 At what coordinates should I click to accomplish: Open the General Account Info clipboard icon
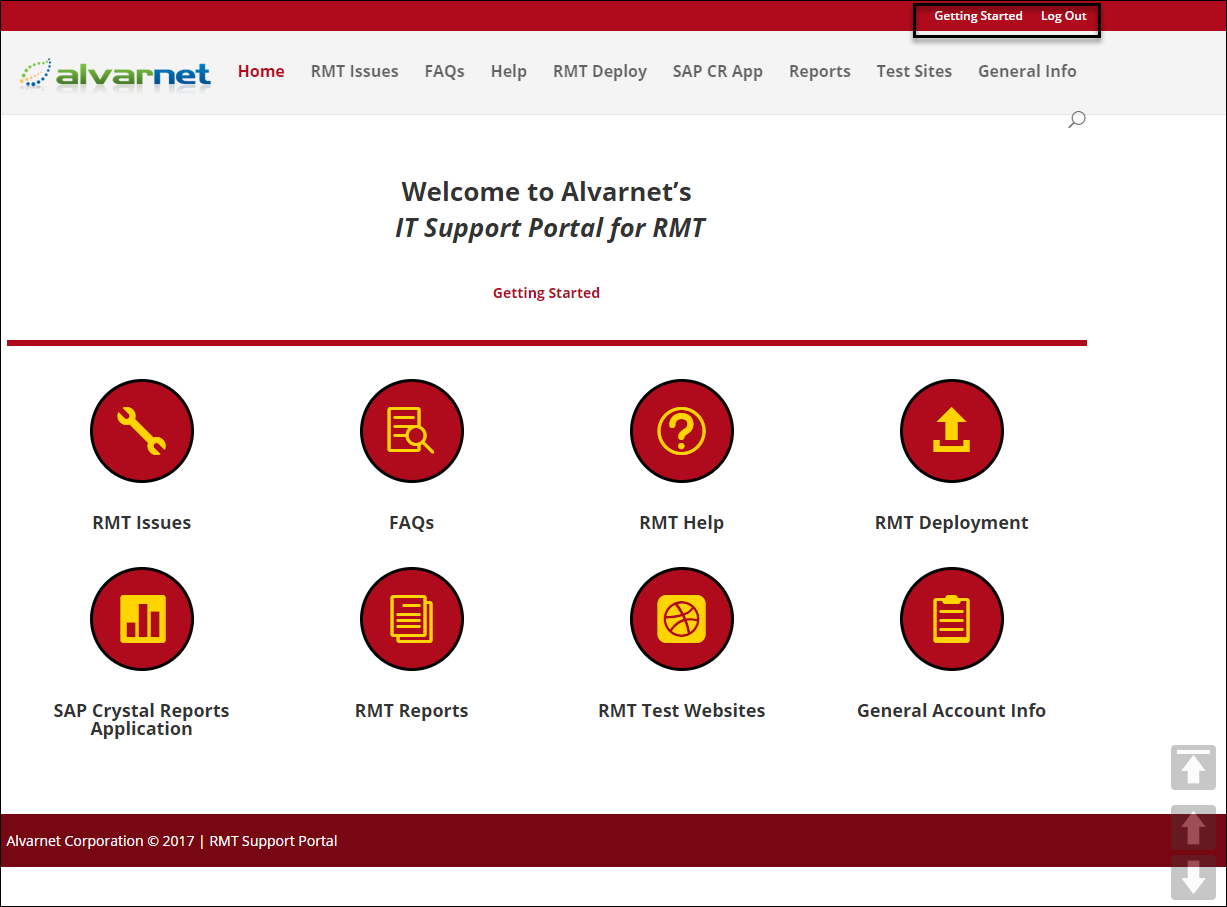coord(952,619)
